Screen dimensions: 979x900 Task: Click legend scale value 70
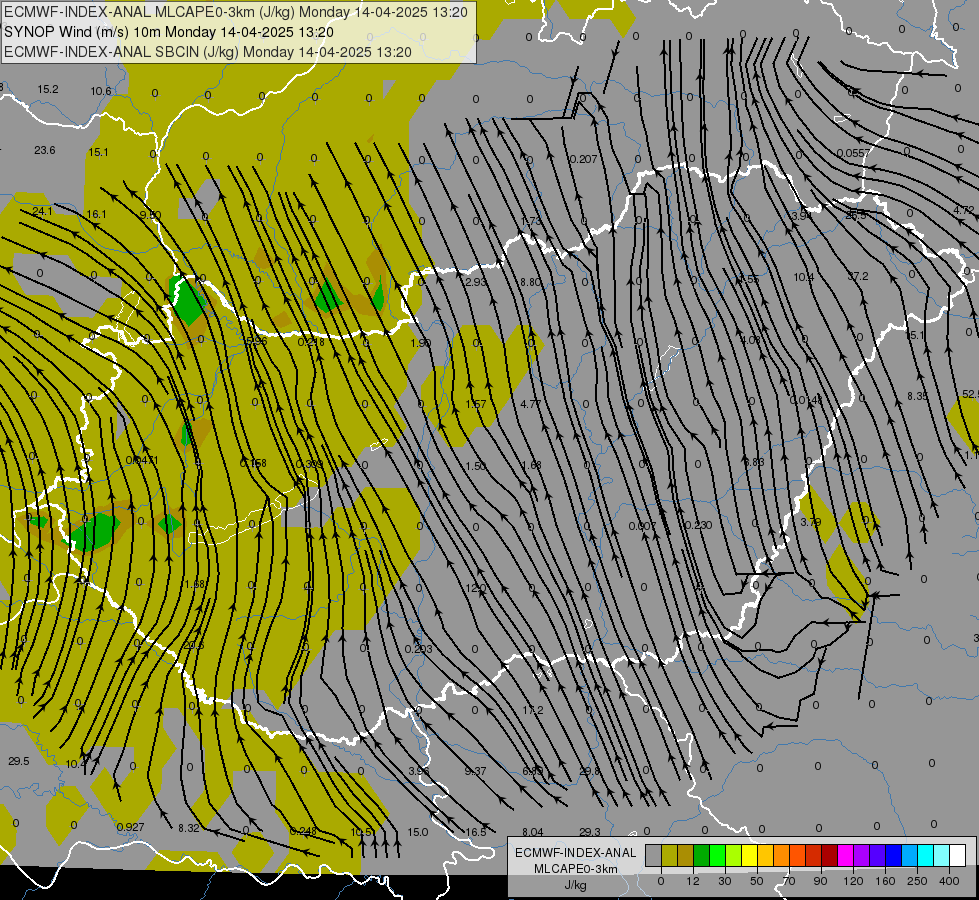[789, 881]
